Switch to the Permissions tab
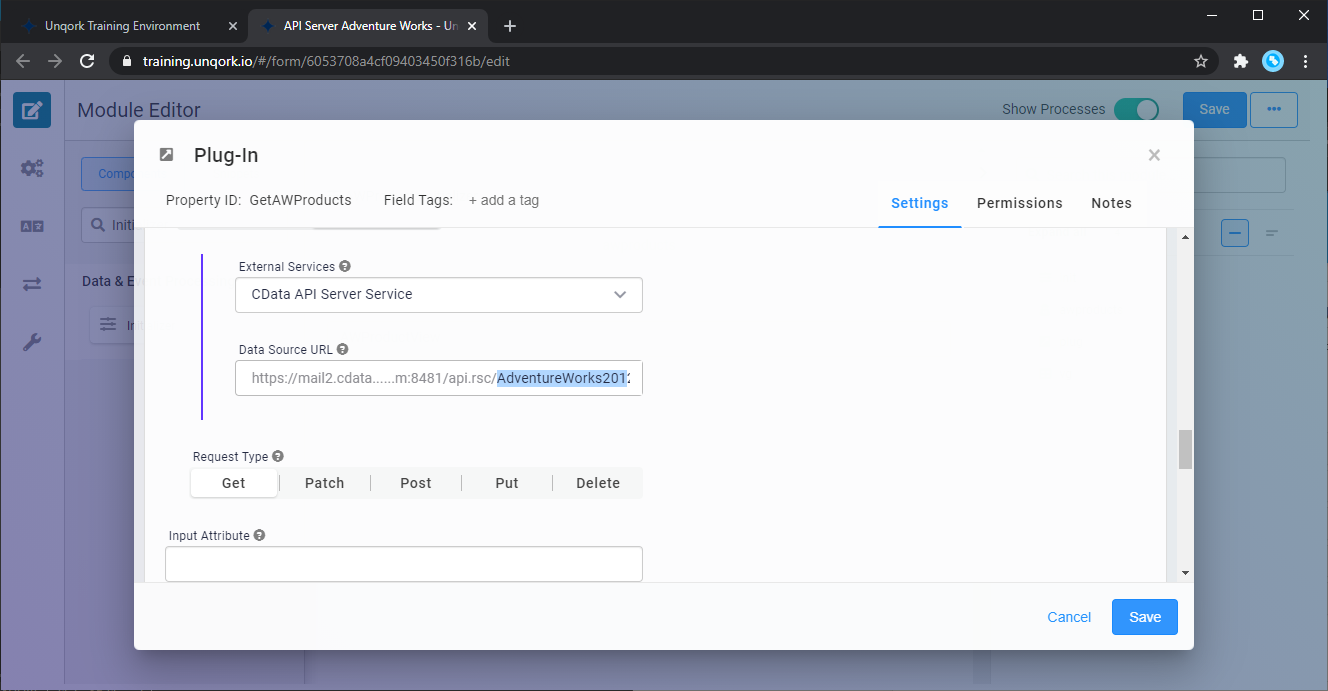This screenshot has width=1328, height=691. [x=1019, y=203]
